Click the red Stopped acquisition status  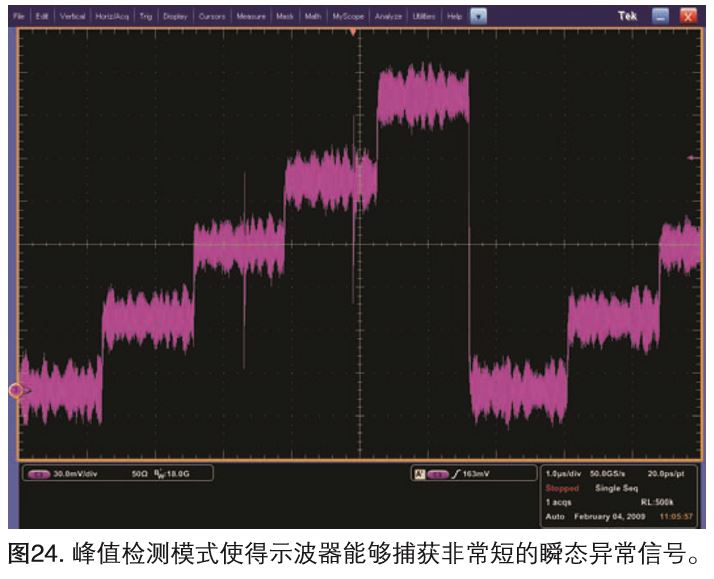561,489
